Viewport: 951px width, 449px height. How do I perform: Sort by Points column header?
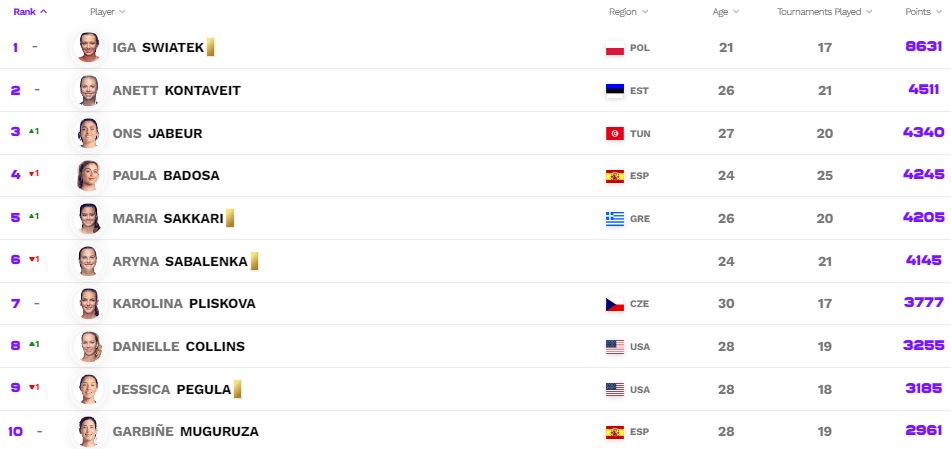923,12
